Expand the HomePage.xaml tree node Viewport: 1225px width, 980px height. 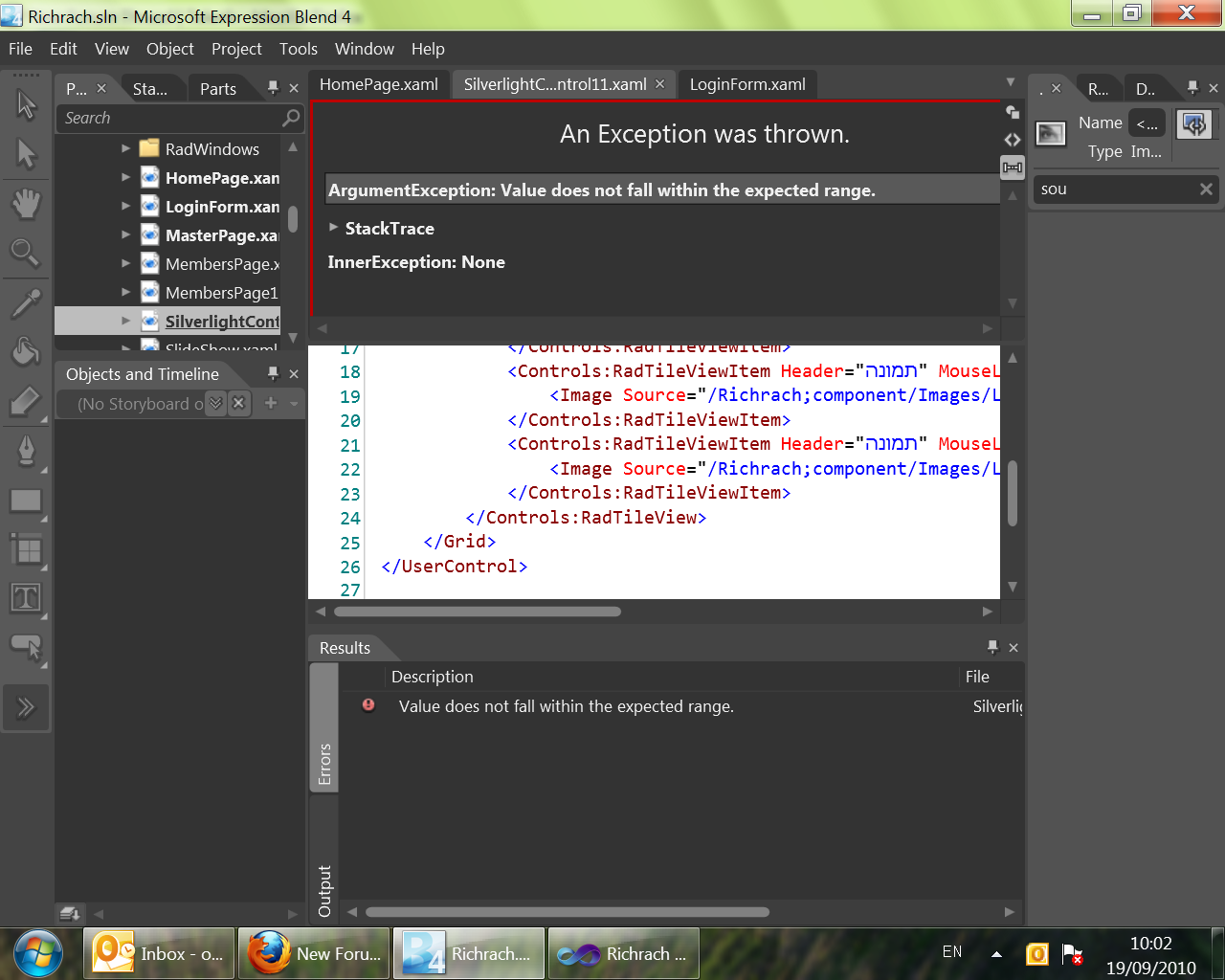[125, 177]
